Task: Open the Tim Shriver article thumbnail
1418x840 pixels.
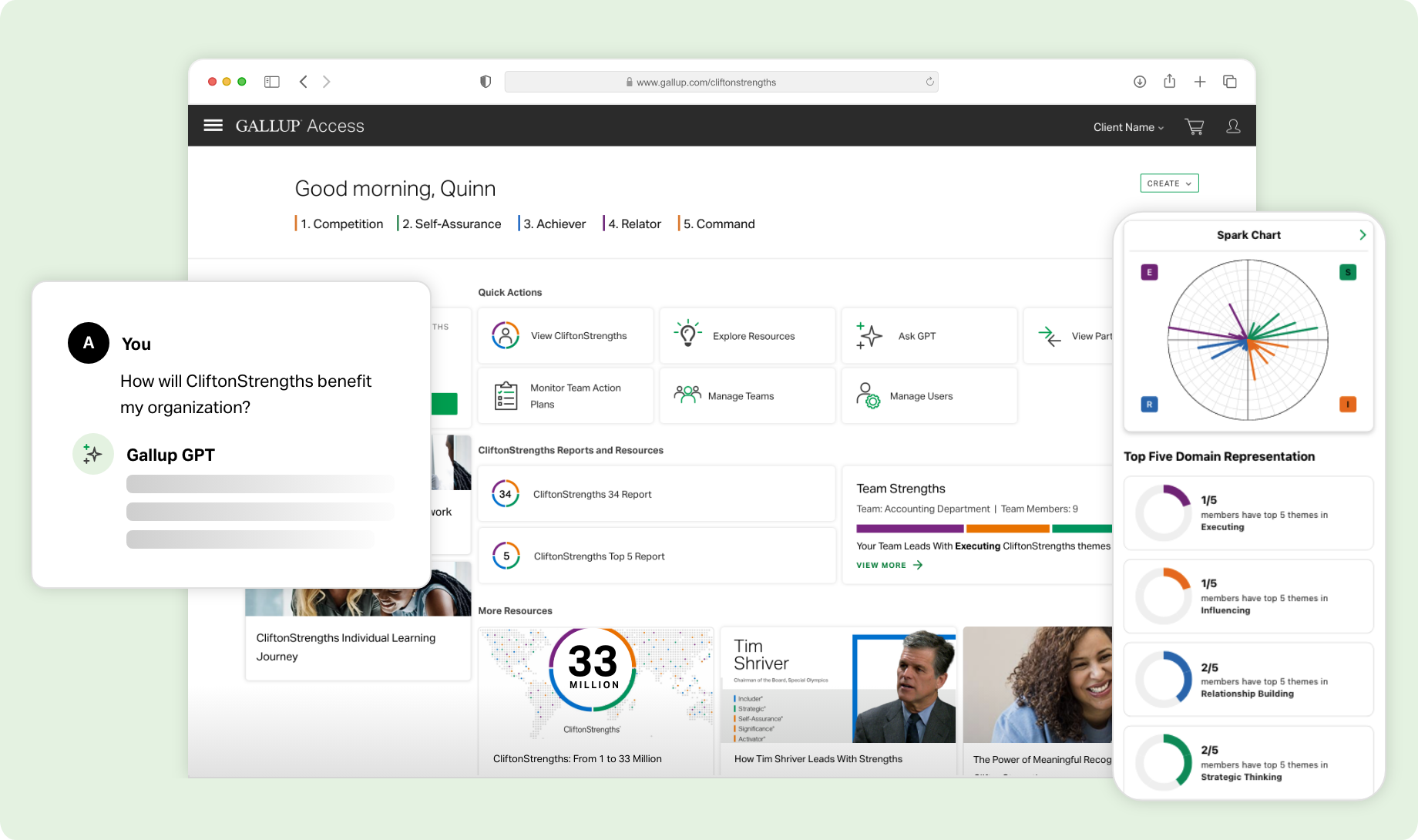Action: 838,684
